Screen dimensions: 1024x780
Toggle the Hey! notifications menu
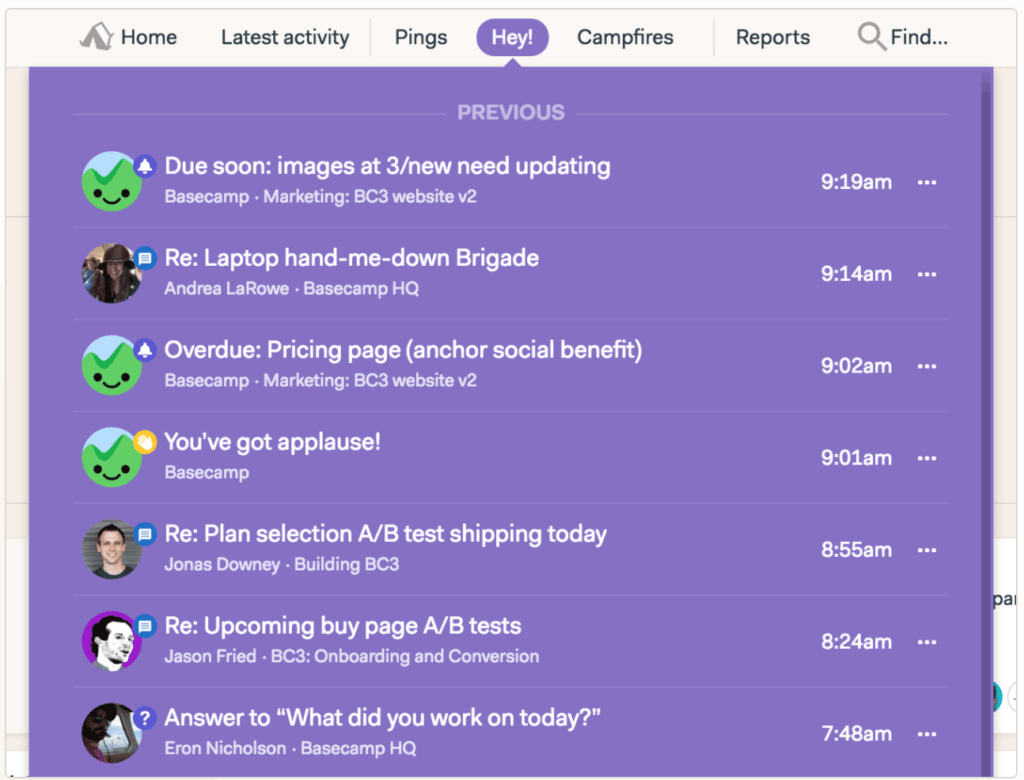point(512,37)
